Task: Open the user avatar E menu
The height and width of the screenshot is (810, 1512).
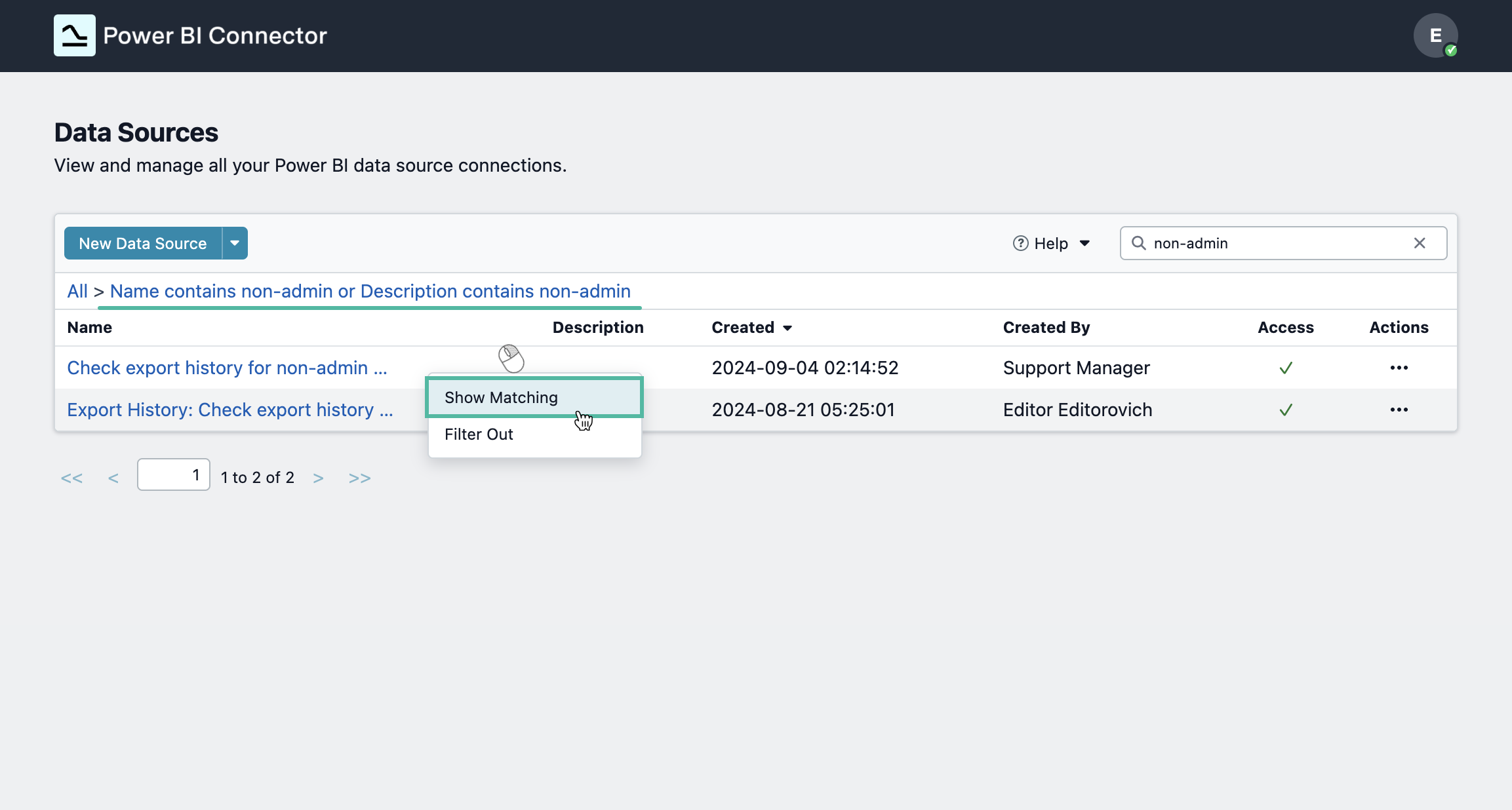Action: coord(1435,35)
